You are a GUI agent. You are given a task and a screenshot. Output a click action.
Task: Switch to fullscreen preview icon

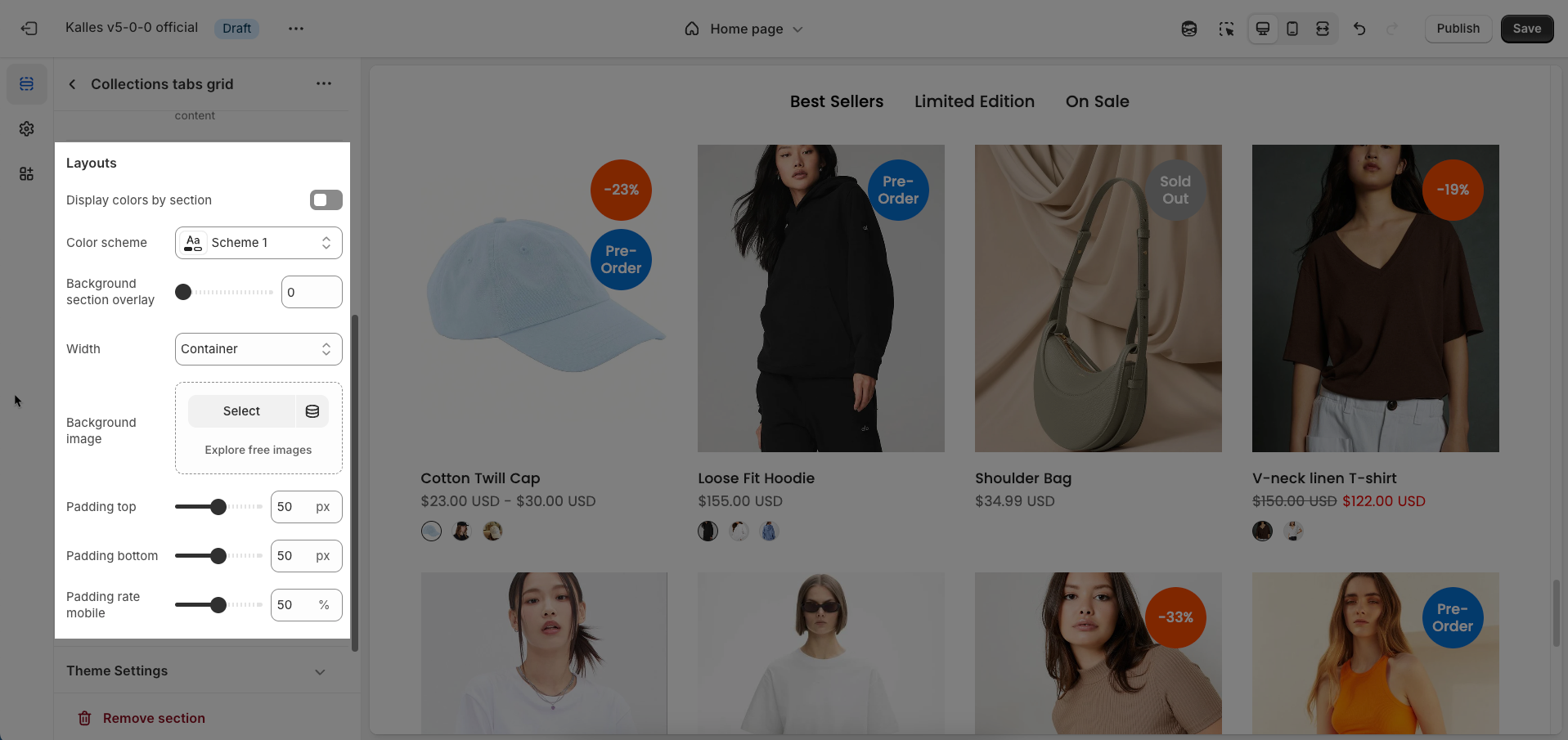pos(1323,29)
